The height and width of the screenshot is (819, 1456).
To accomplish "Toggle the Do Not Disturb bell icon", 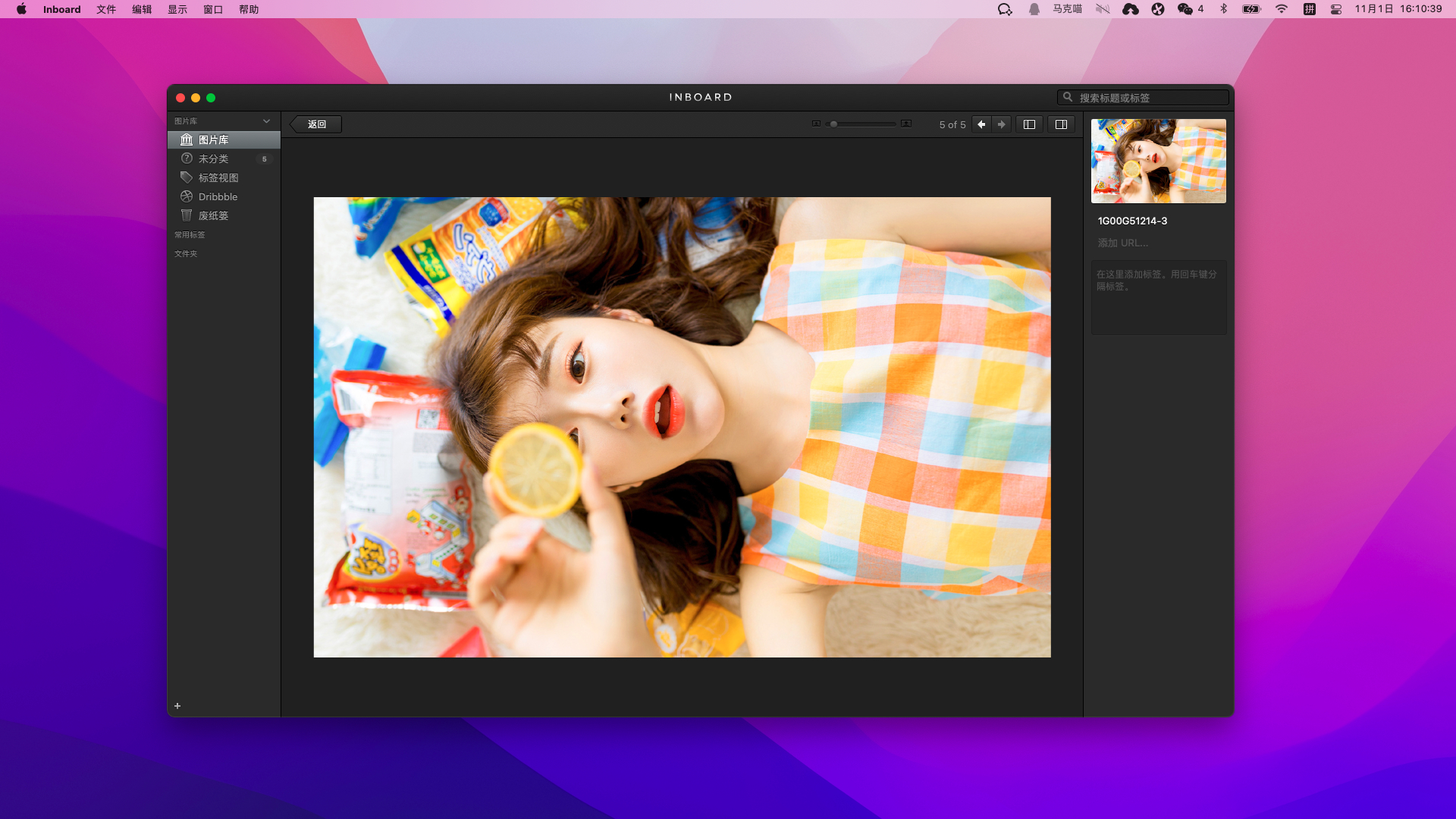I will tap(1034, 9).
